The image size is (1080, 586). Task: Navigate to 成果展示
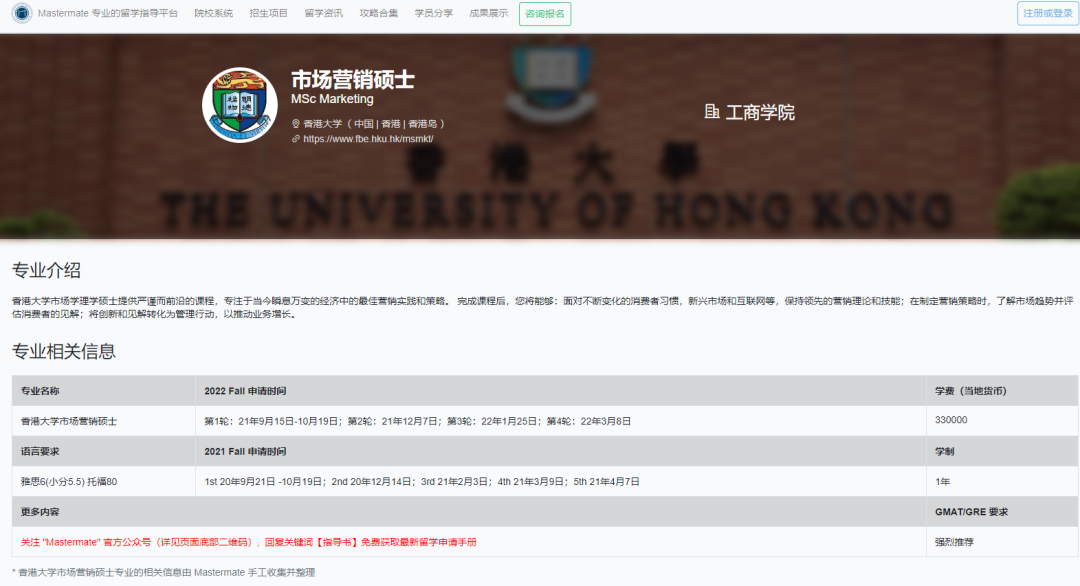(x=488, y=14)
